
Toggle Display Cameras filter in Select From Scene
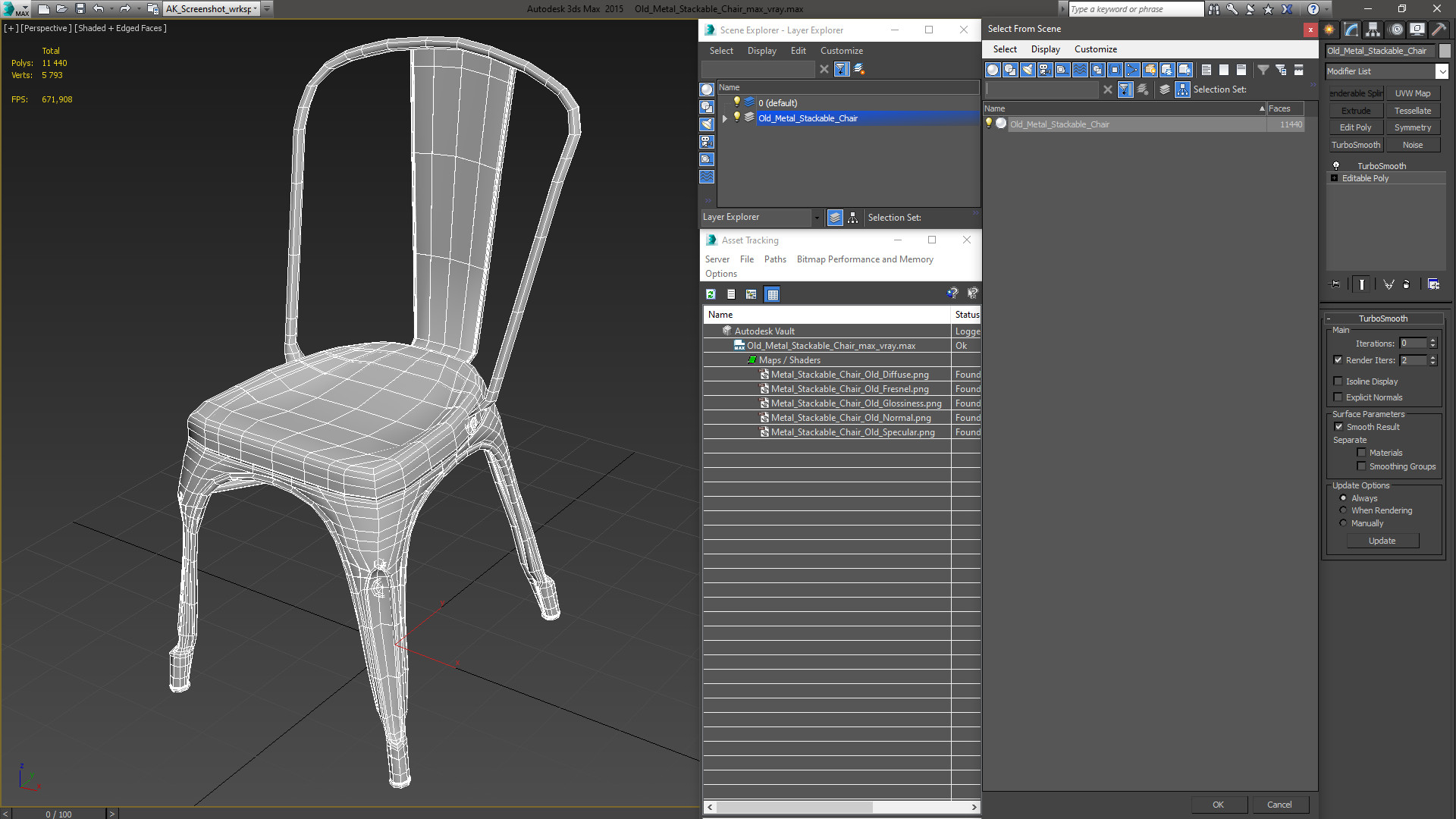pyautogui.click(x=1044, y=70)
